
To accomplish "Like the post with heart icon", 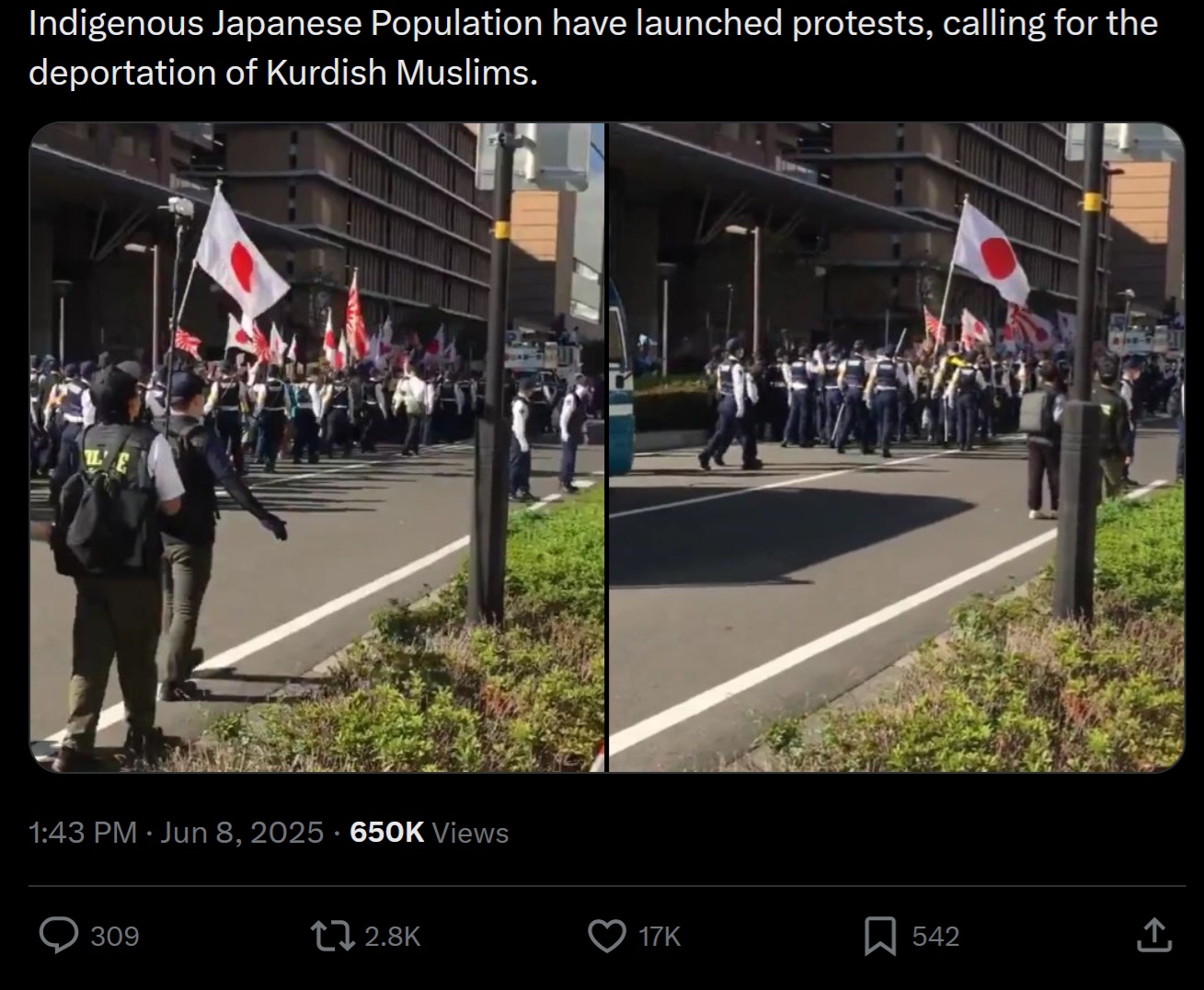I will pyautogui.click(x=606, y=936).
